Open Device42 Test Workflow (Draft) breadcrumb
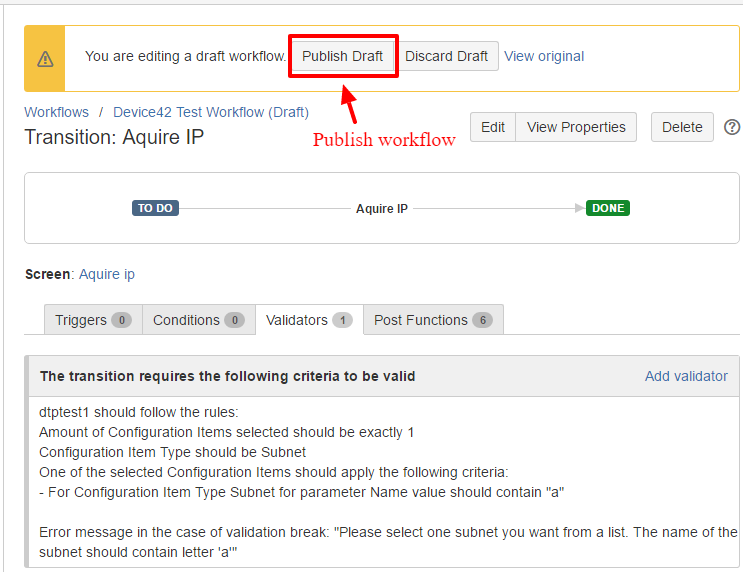The height and width of the screenshot is (572, 743). tap(210, 112)
